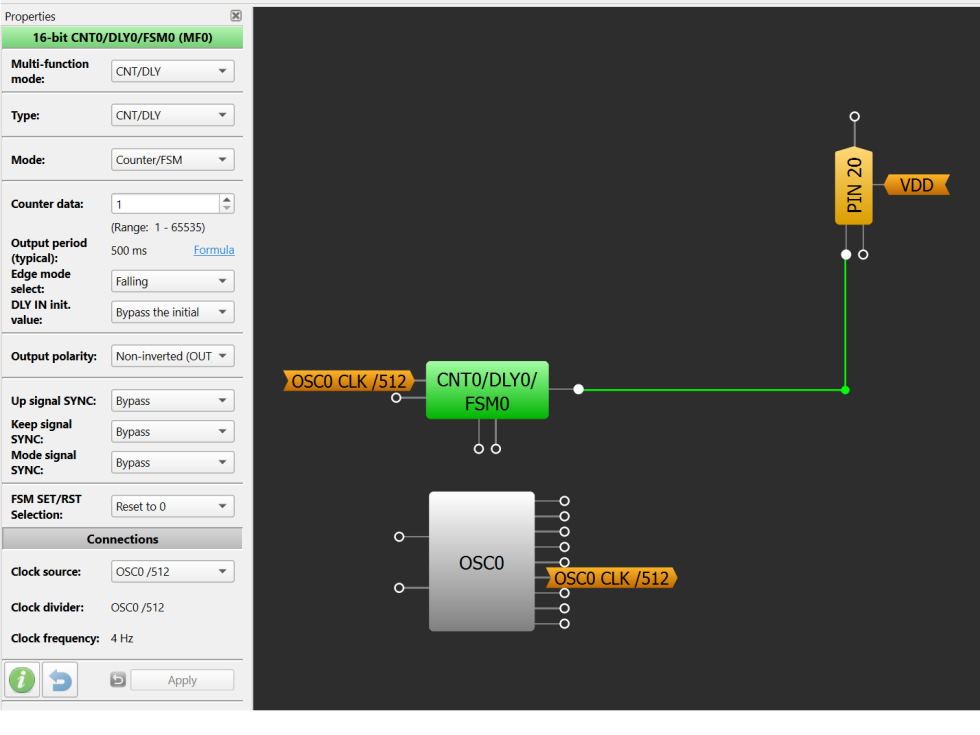Select the OSC0 oscillator block
The image size is (980, 735).
pos(481,561)
